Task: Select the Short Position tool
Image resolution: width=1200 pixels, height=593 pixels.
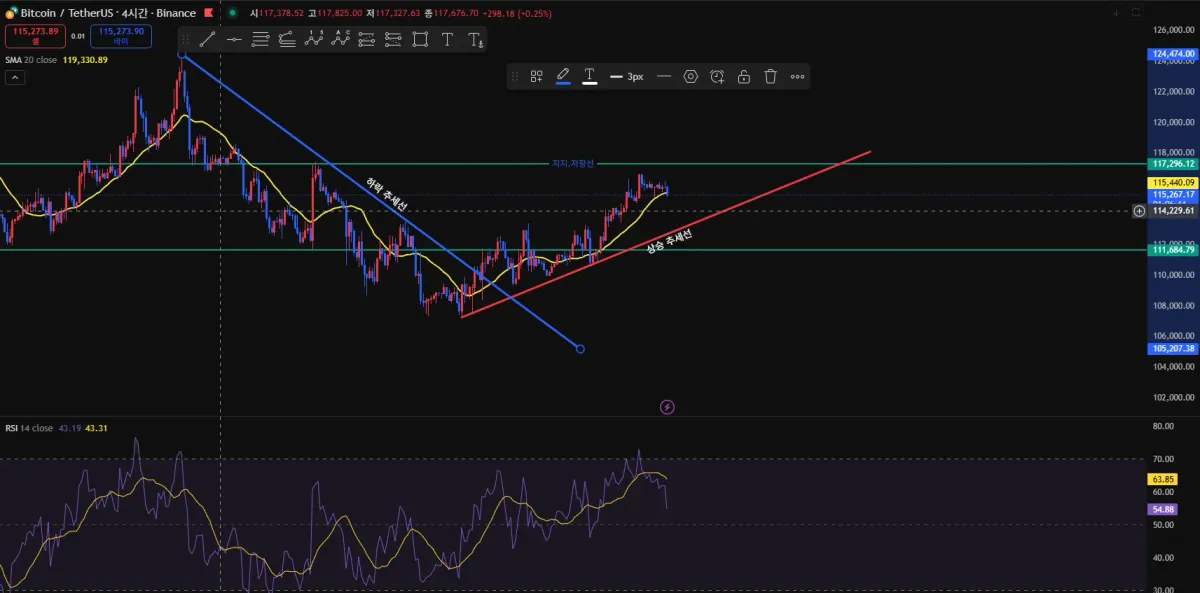Action: [393, 39]
